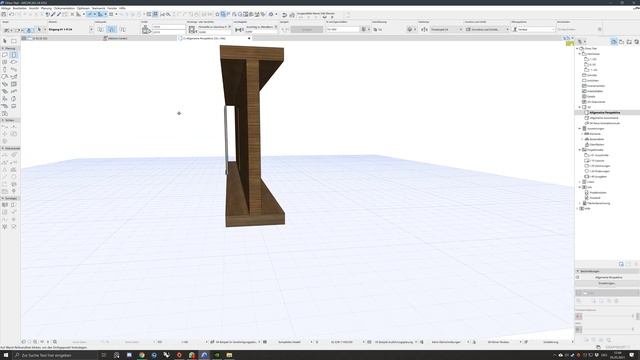Click the gear settings icon in top toolbar

coord(271,14)
